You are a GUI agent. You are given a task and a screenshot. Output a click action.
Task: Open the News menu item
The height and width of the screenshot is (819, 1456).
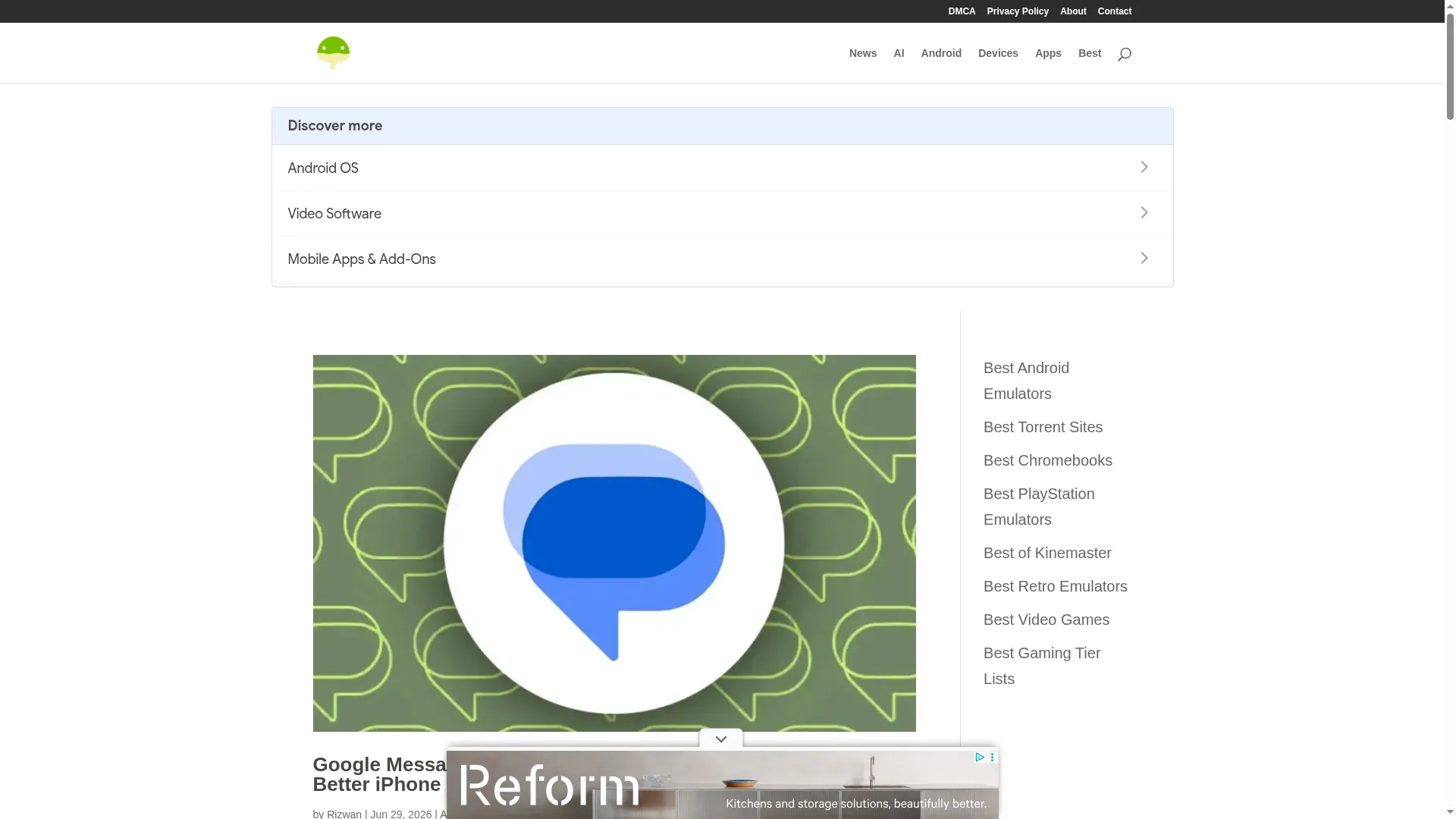coord(863,53)
